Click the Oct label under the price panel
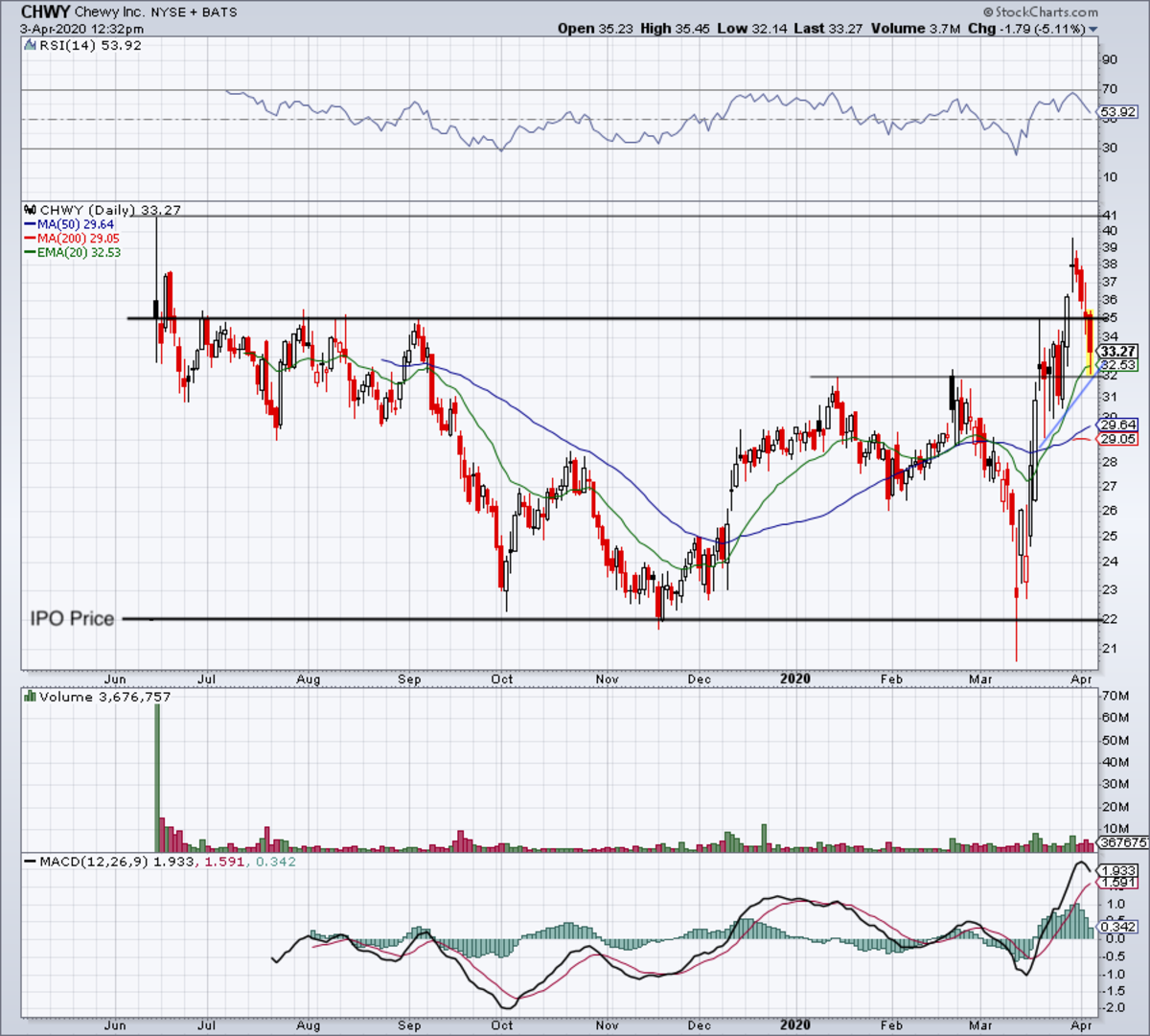 click(501, 679)
